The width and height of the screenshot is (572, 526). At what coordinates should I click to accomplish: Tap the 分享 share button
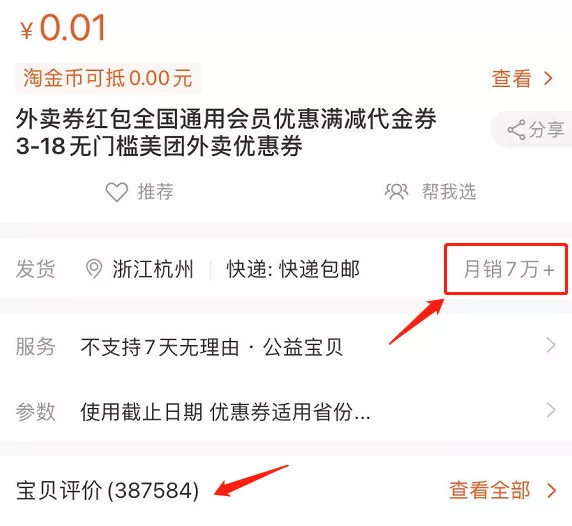coord(536,130)
